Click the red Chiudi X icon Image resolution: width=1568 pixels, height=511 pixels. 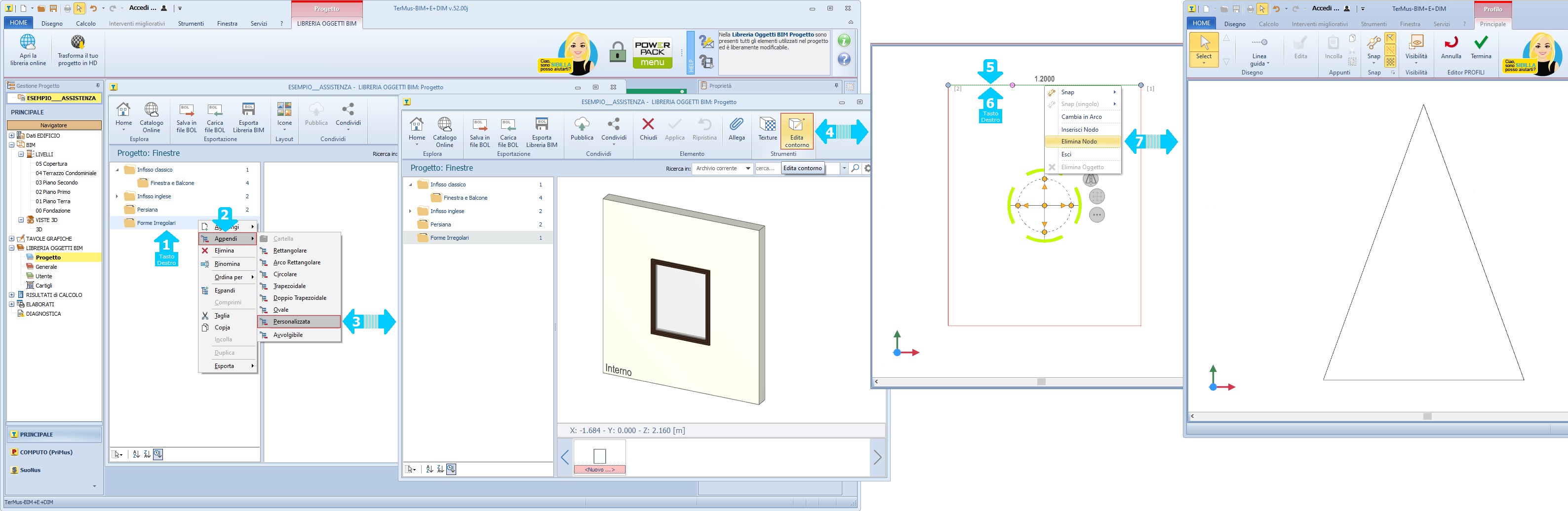pyautogui.click(x=648, y=130)
